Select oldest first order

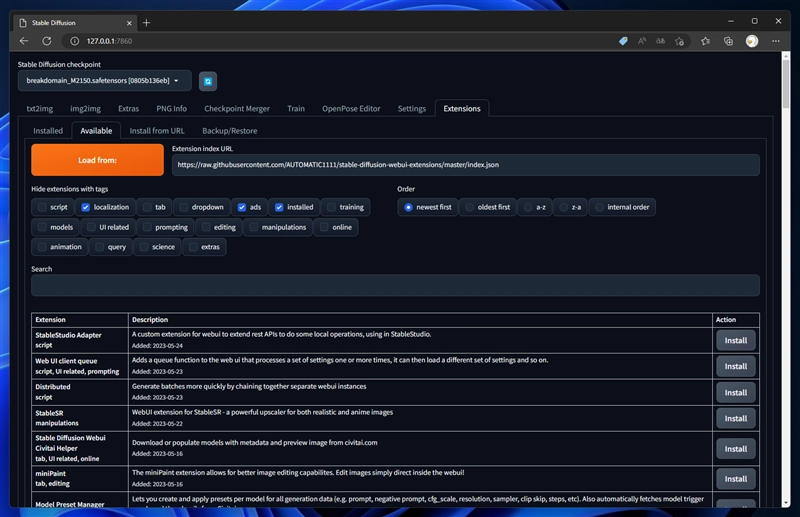pos(469,207)
